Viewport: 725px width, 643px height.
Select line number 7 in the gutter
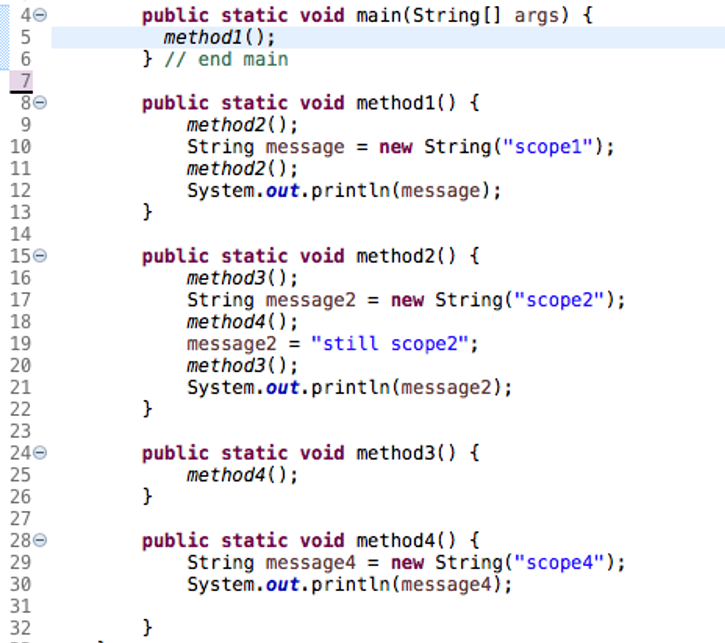point(25,81)
